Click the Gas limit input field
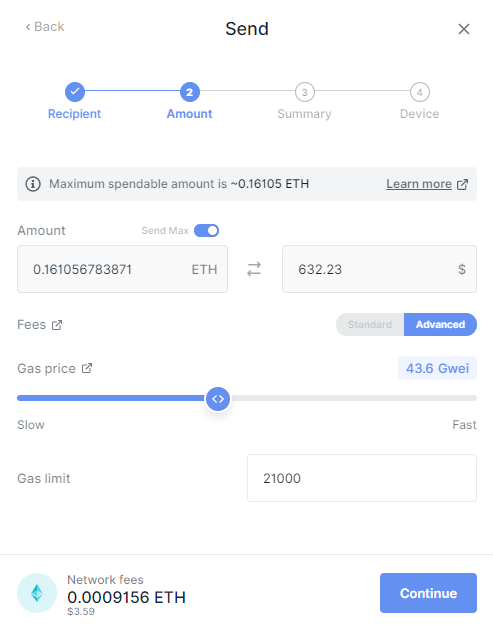This screenshot has width=493, height=631. coord(362,478)
